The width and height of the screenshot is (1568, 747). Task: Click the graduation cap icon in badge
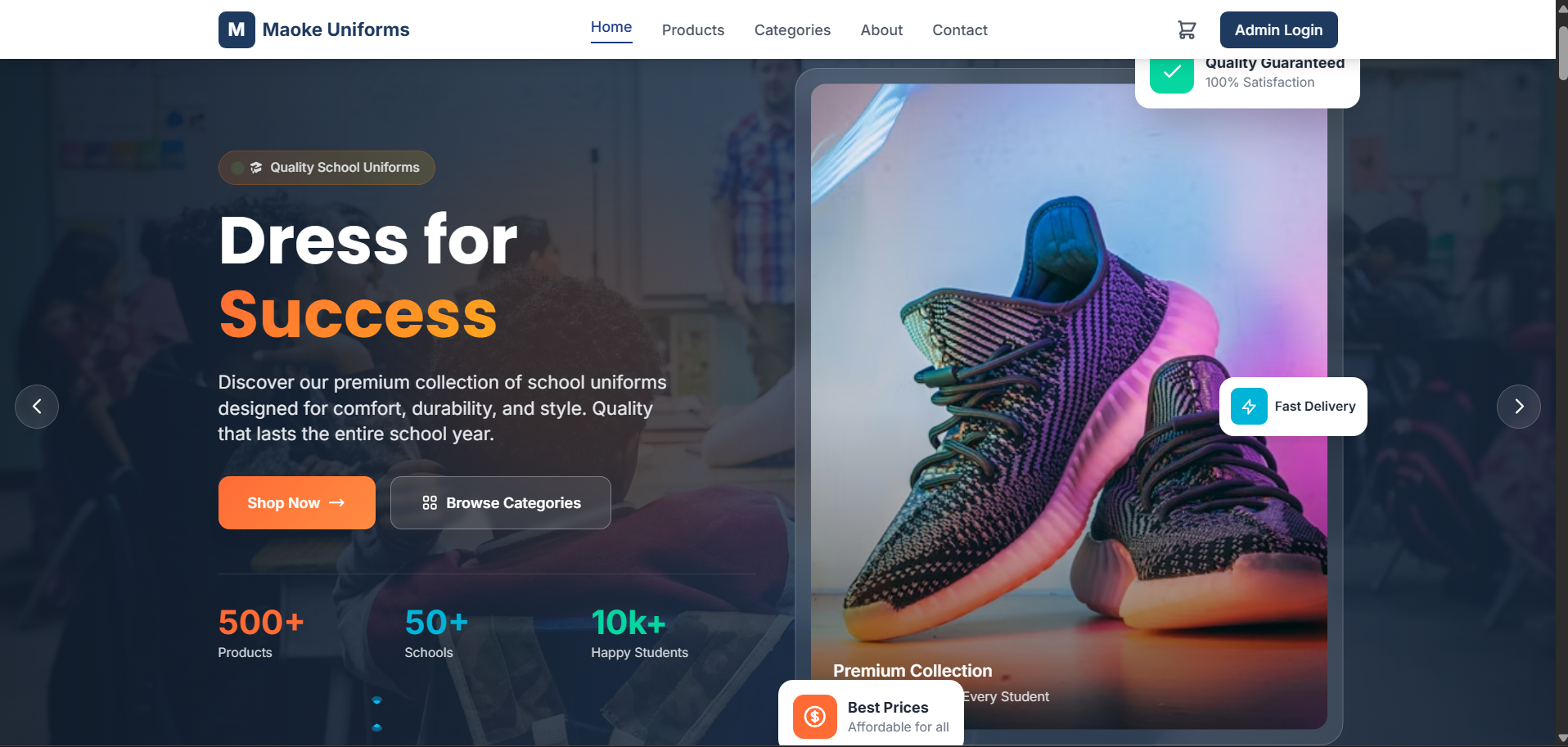coord(256,168)
